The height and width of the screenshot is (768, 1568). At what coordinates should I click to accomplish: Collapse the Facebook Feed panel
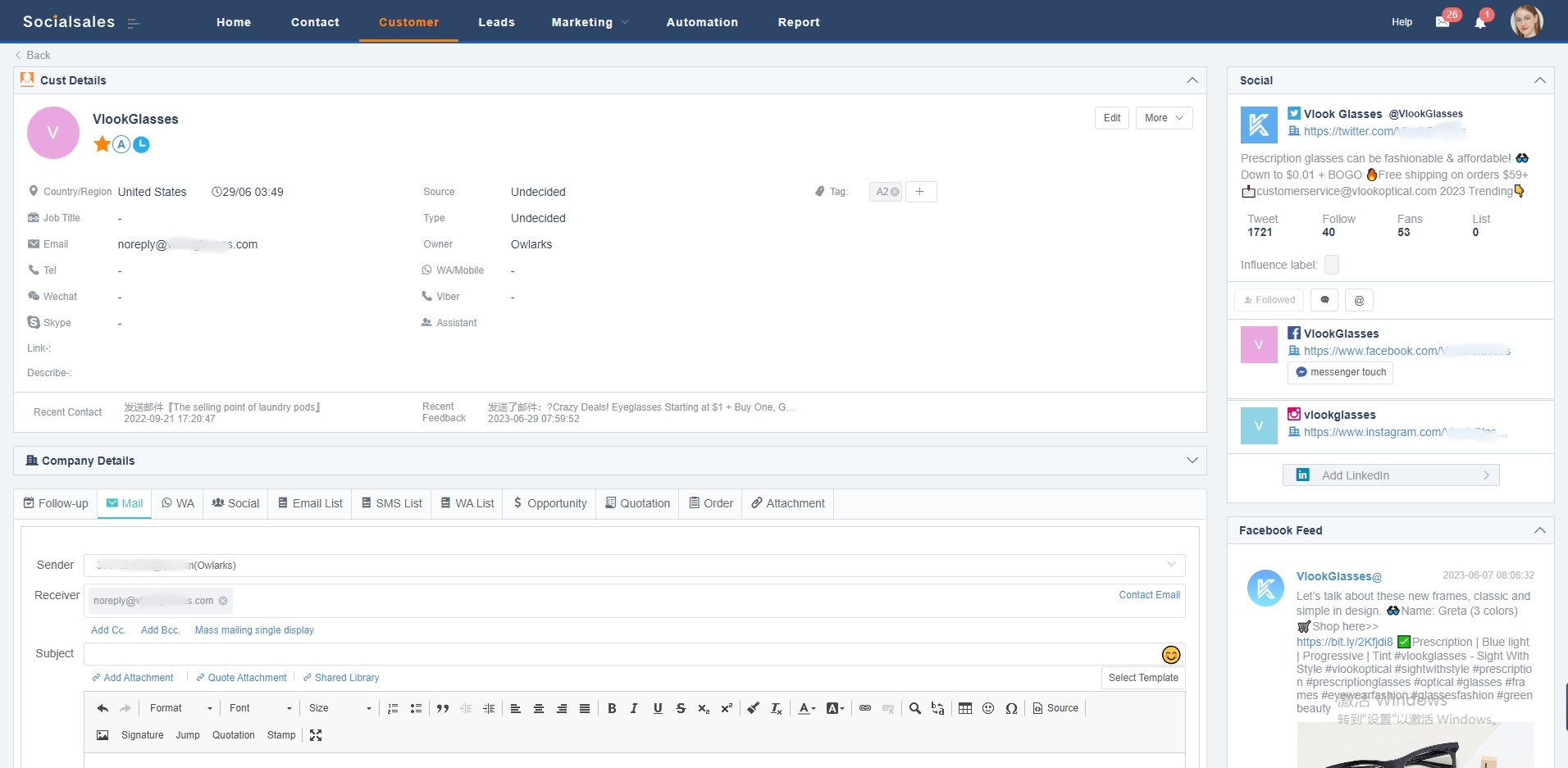pyautogui.click(x=1540, y=530)
